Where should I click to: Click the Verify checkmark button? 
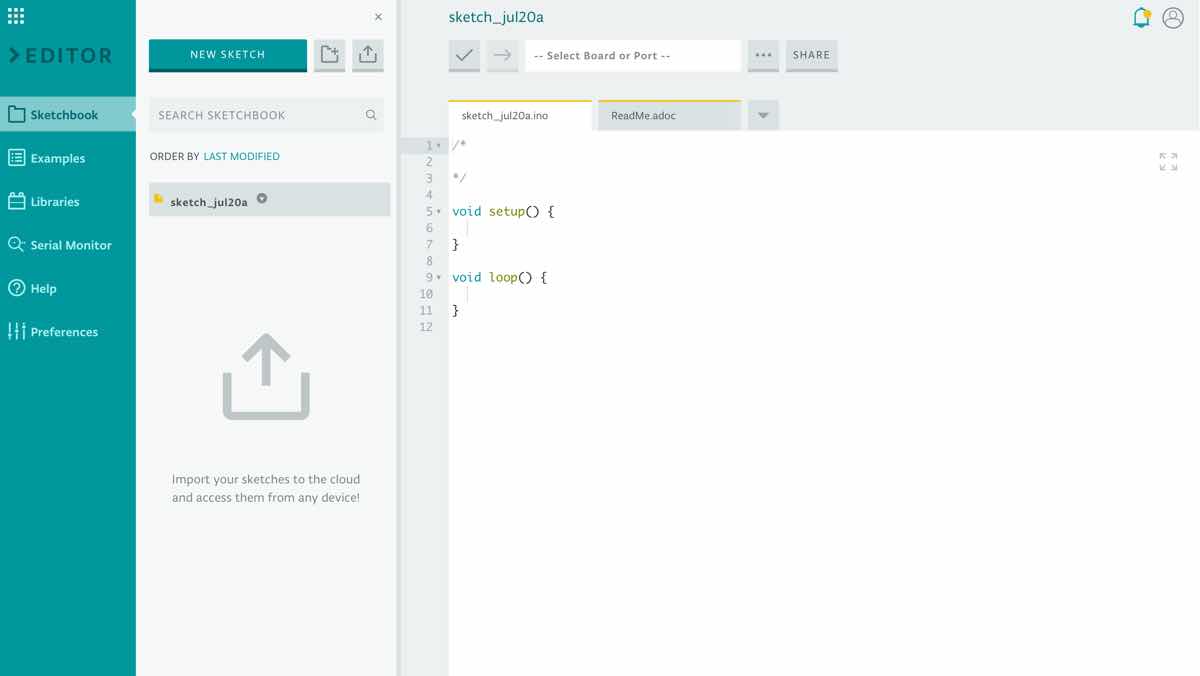coord(464,56)
